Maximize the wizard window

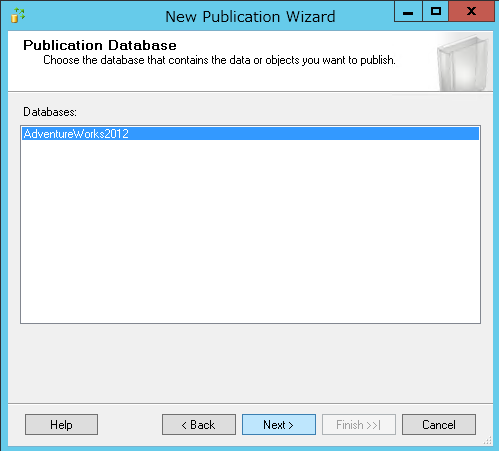[x=435, y=11]
